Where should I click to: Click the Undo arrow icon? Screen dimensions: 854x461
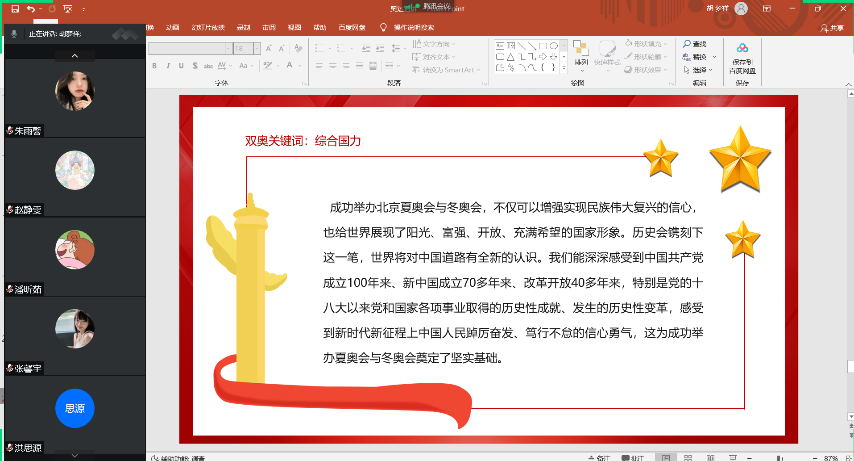(x=30, y=8)
